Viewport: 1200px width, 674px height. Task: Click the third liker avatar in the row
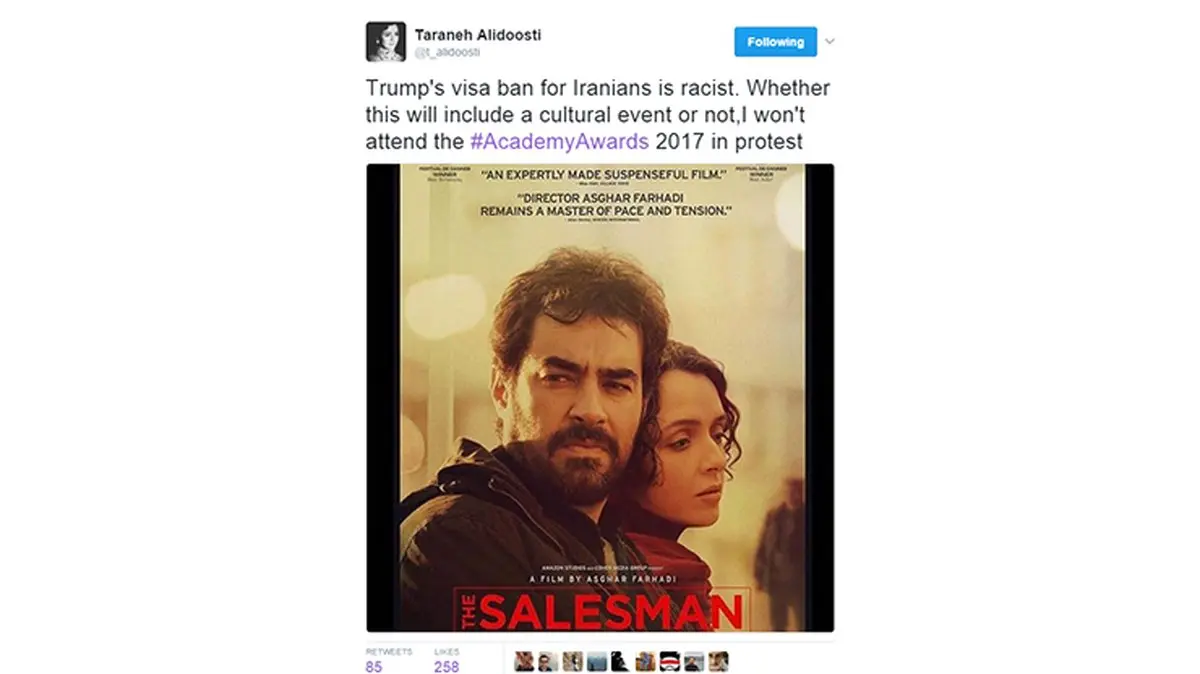click(573, 661)
